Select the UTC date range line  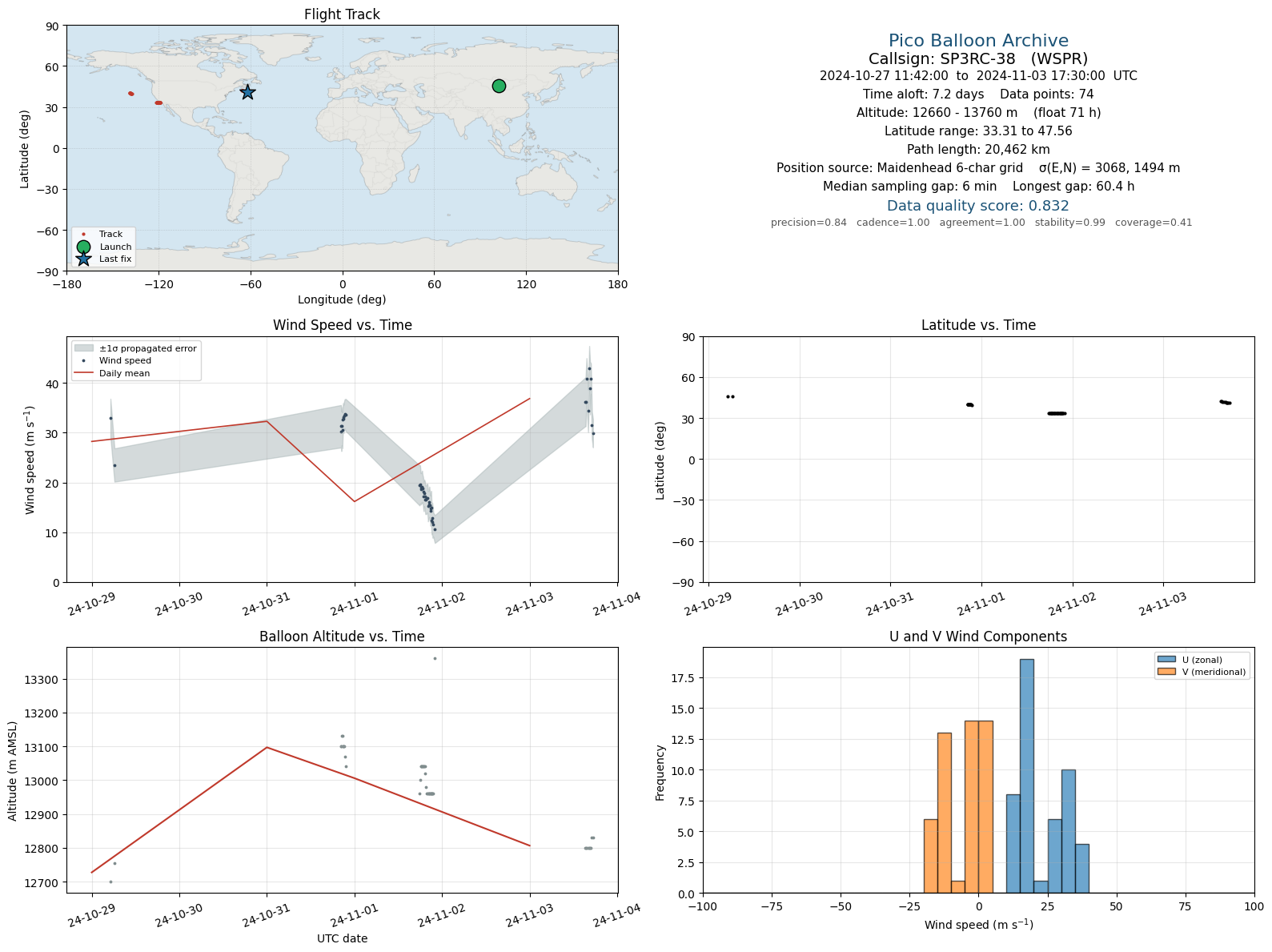click(978, 76)
